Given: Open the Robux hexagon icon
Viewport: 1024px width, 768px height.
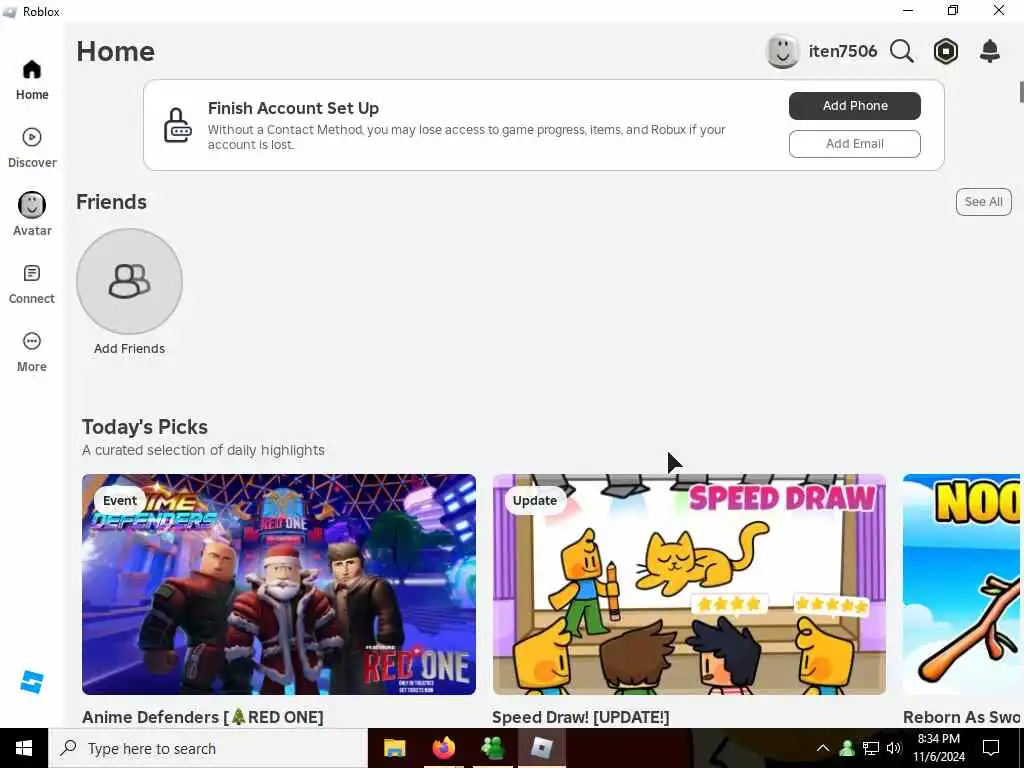Looking at the screenshot, I should pos(946,51).
